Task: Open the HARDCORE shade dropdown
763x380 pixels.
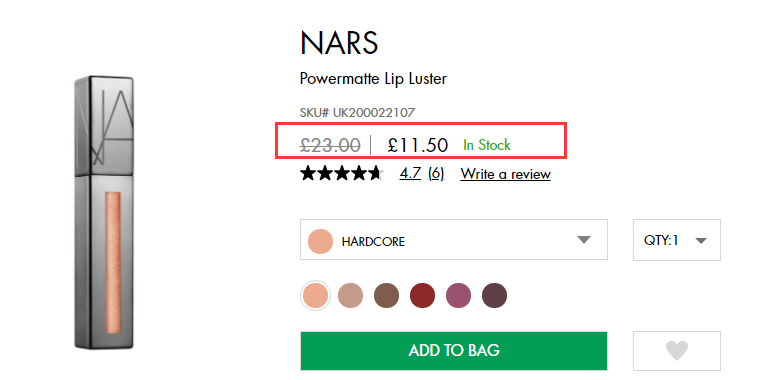Action: [454, 239]
